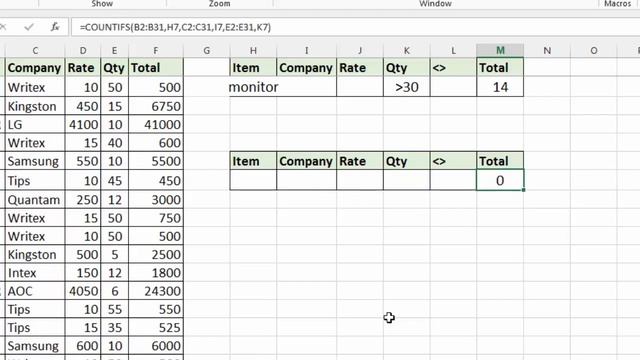640x360 pixels.
Task: Click the total cell 1800
Action: coord(156,273)
